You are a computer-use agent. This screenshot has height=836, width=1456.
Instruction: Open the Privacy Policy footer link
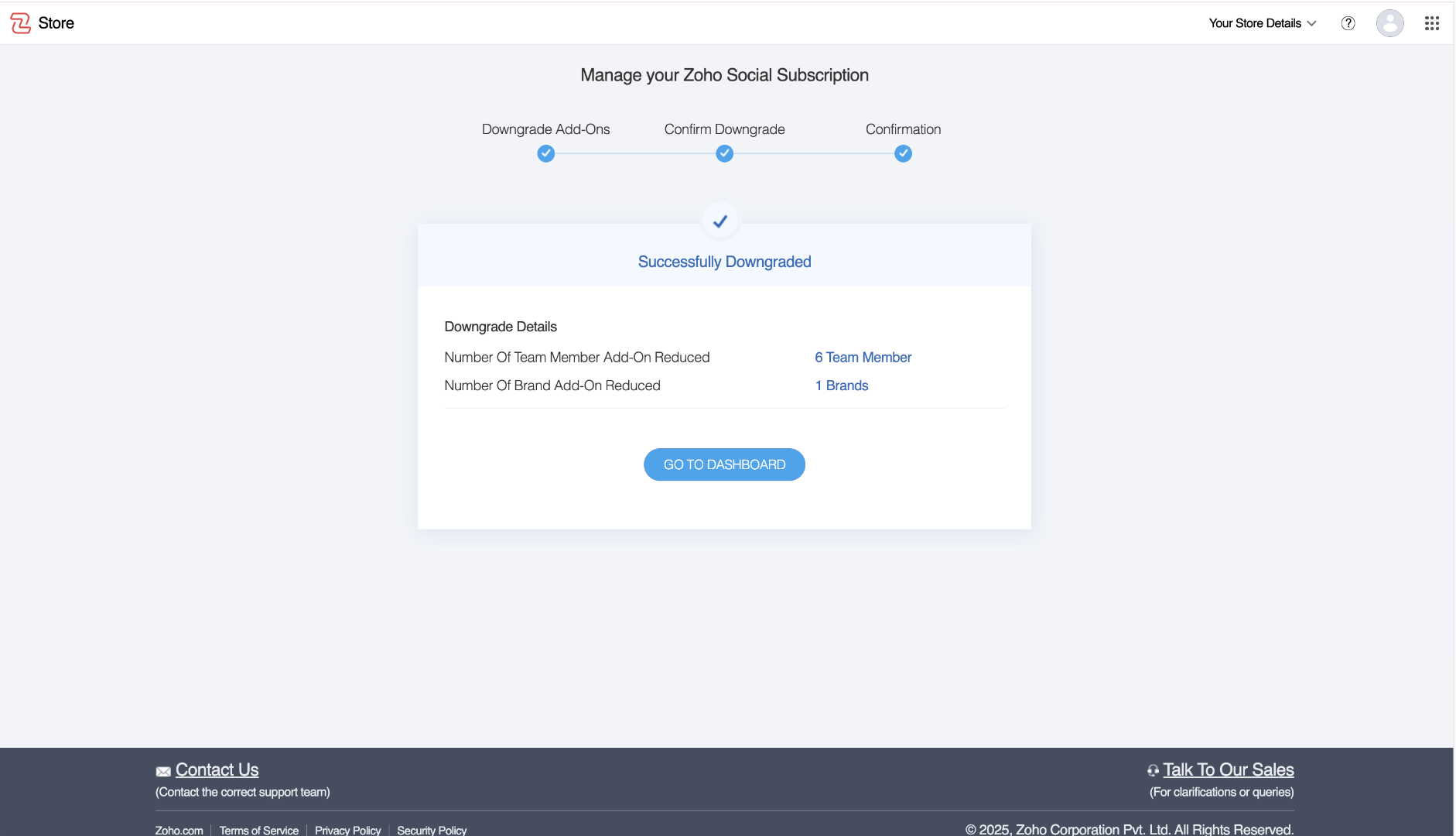(348, 830)
